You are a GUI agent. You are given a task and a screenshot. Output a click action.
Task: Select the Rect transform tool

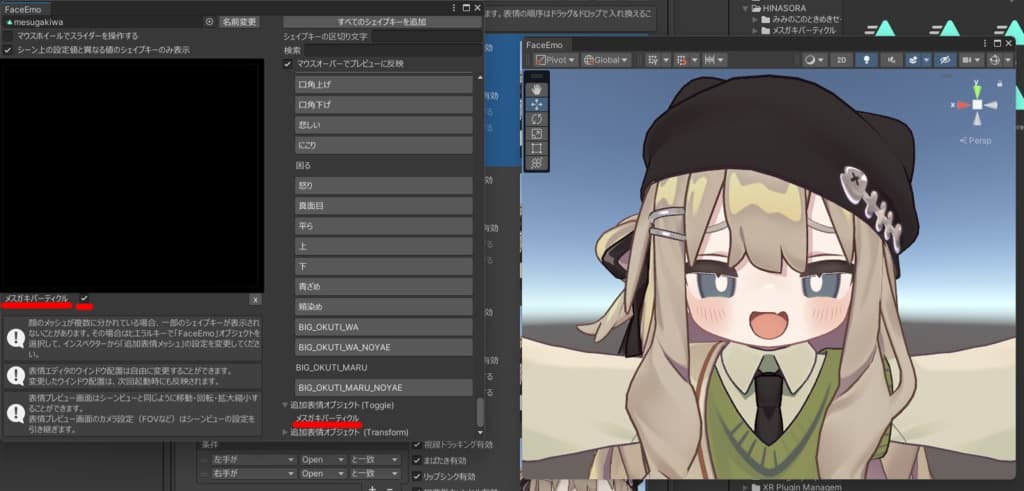(537, 148)
